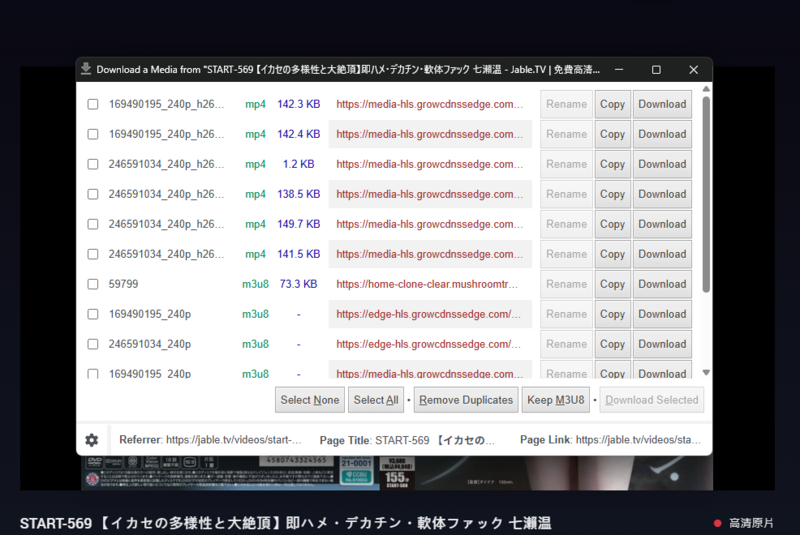800x535 pixels.
Task: Download the 149.7 KB mp4 file
Action: coord(662,224)
